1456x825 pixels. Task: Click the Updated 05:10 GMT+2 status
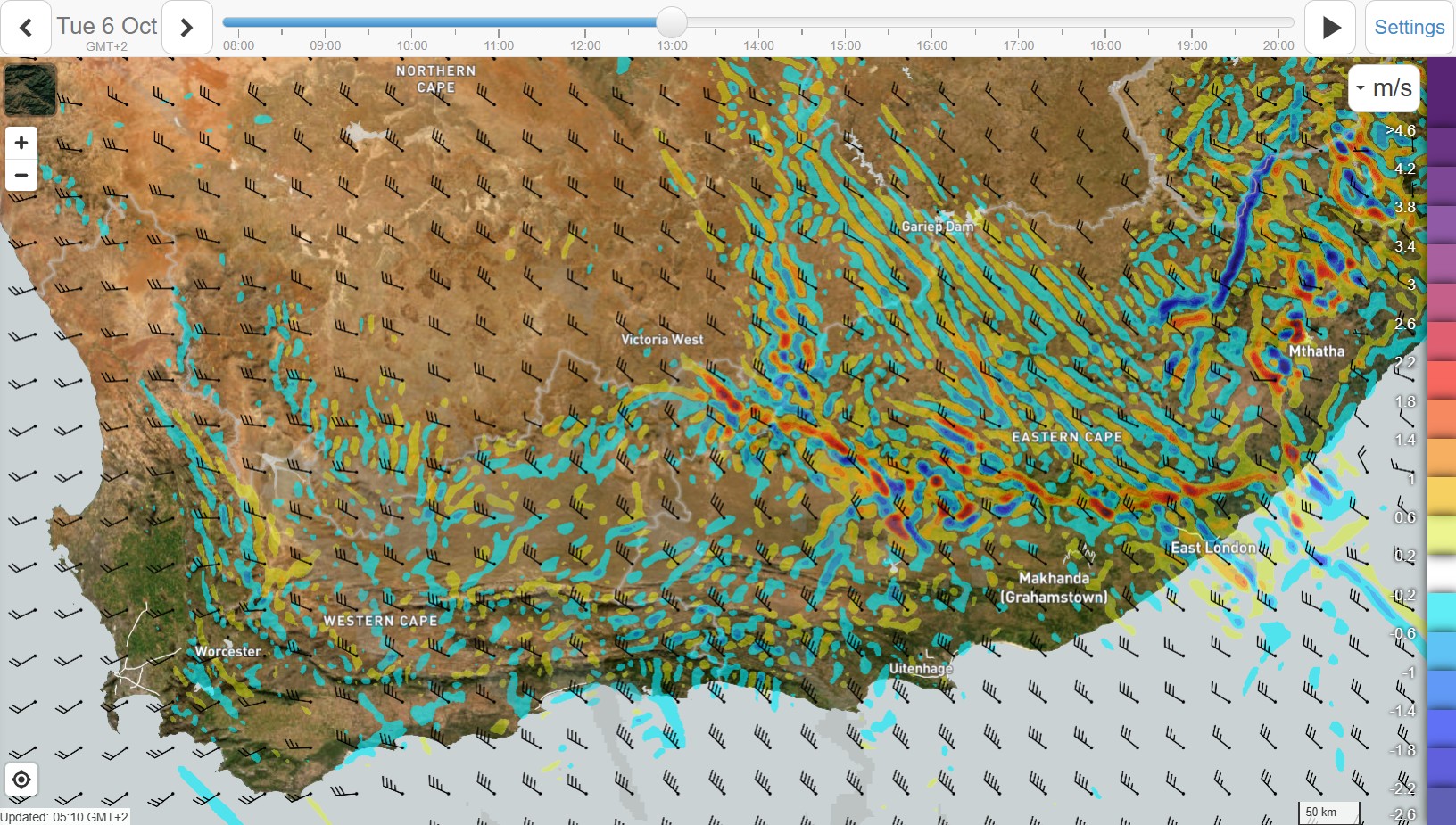pos(64,817)
